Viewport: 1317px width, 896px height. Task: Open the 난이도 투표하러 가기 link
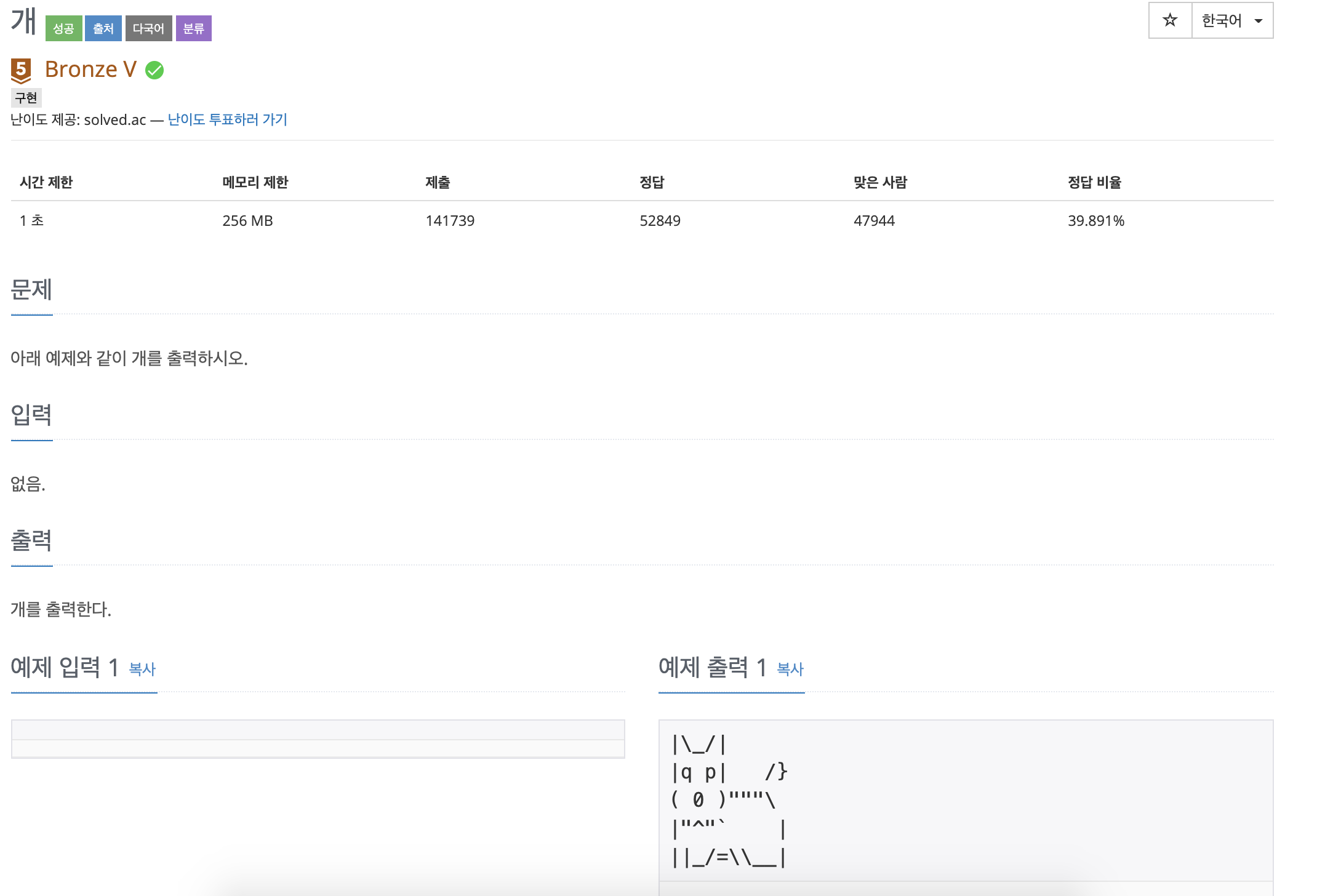pyautogui.click(x=227, y=119)
